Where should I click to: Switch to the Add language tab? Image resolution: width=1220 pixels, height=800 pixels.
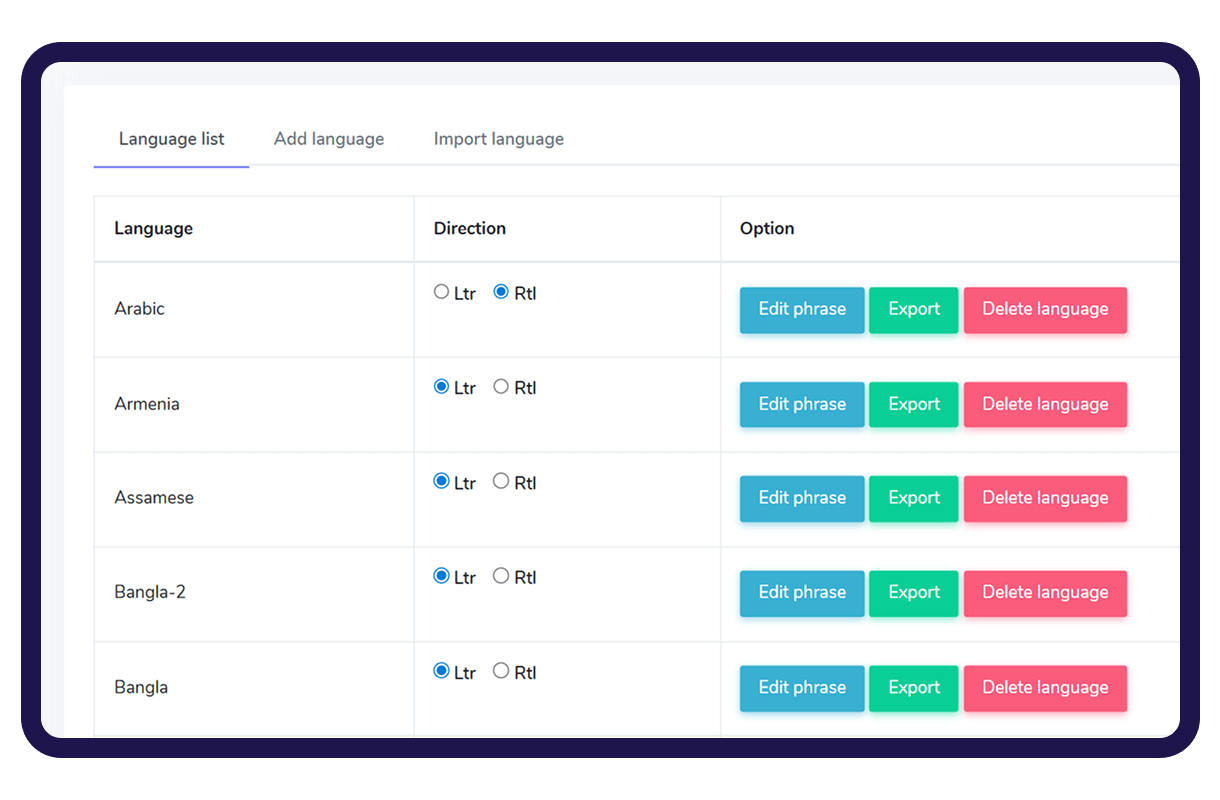[329, 139]
